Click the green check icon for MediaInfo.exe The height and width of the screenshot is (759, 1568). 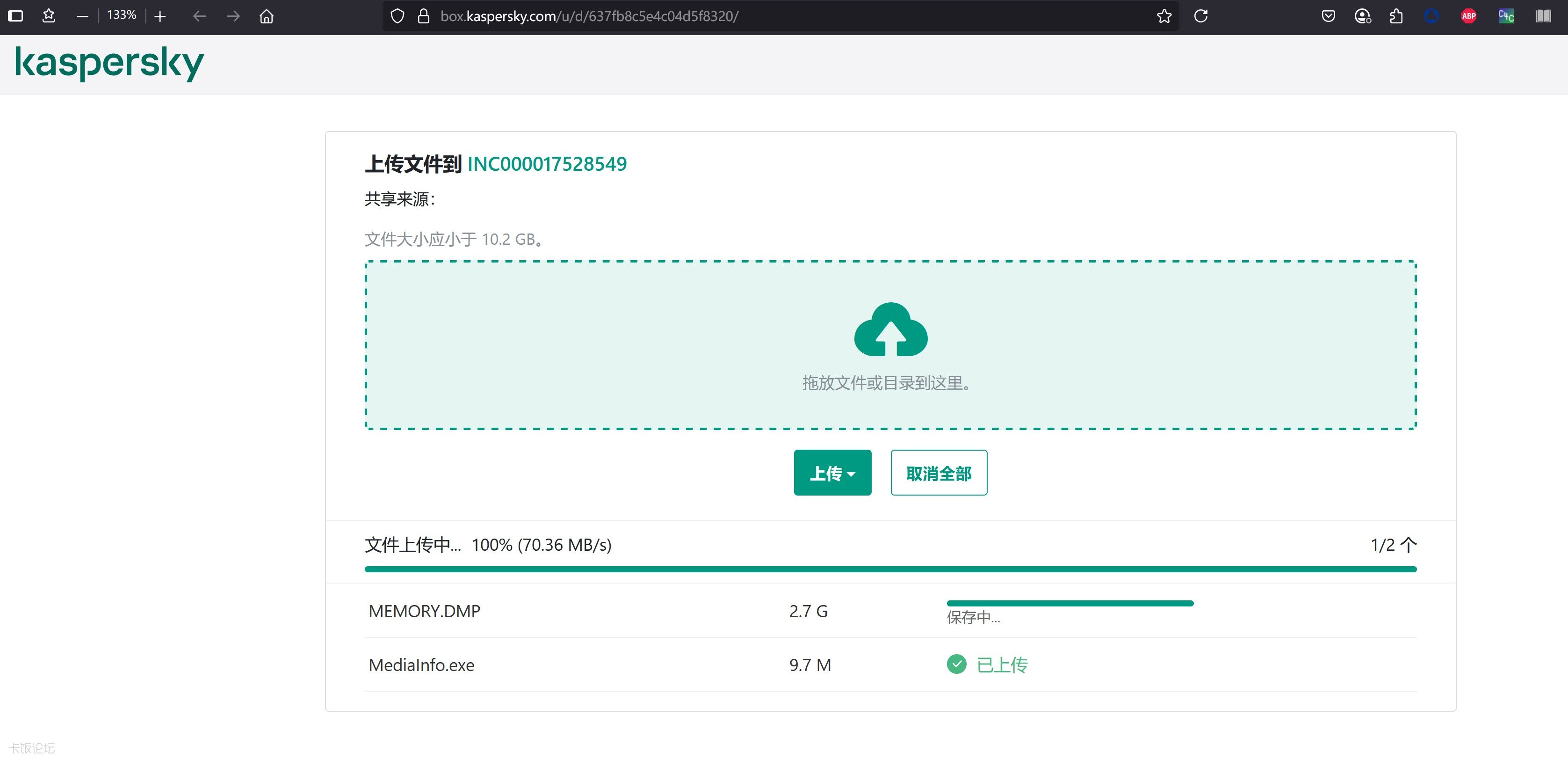[x=956, y=664]
